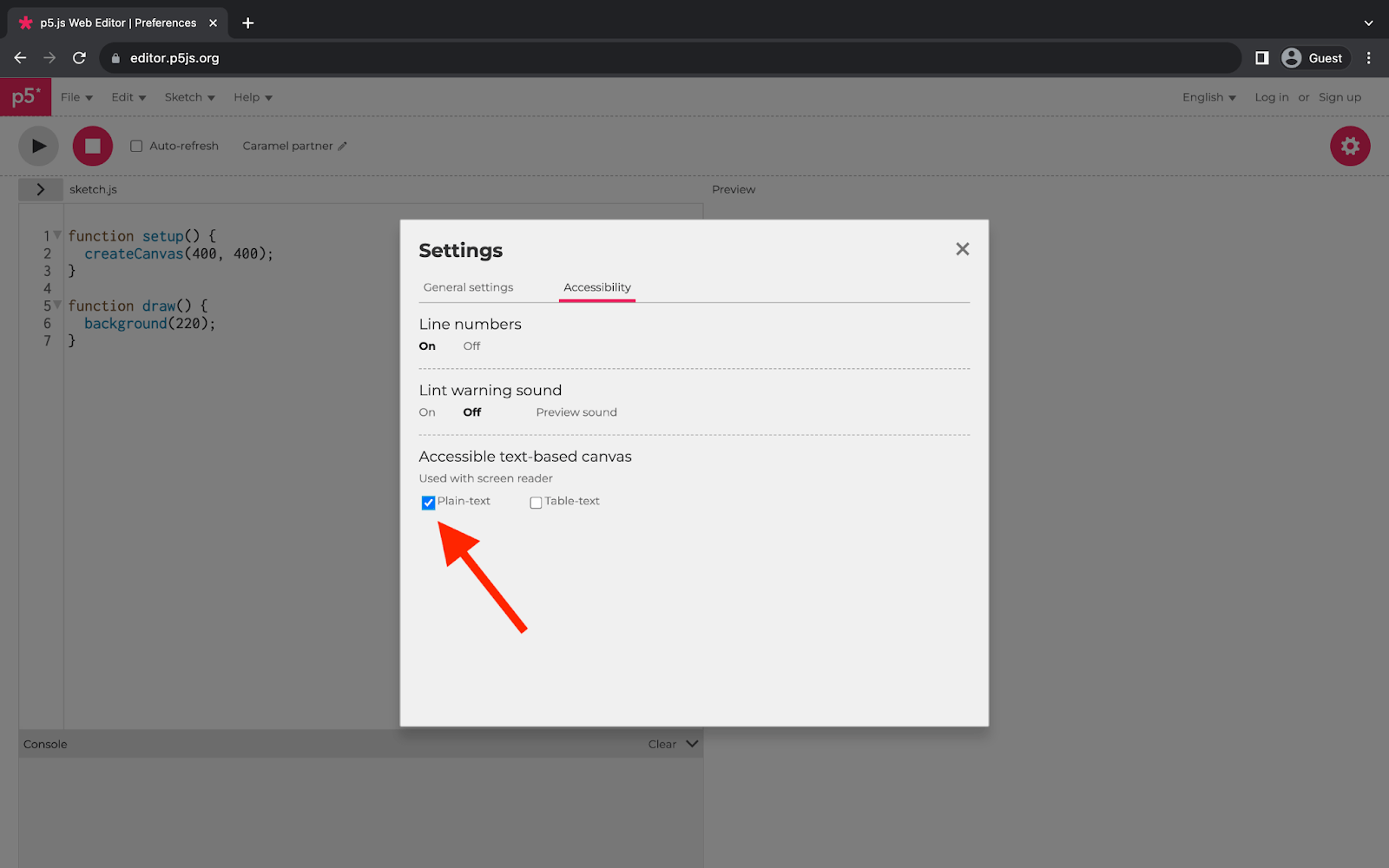Expand the Console Clear chevron

click(691, 743)
